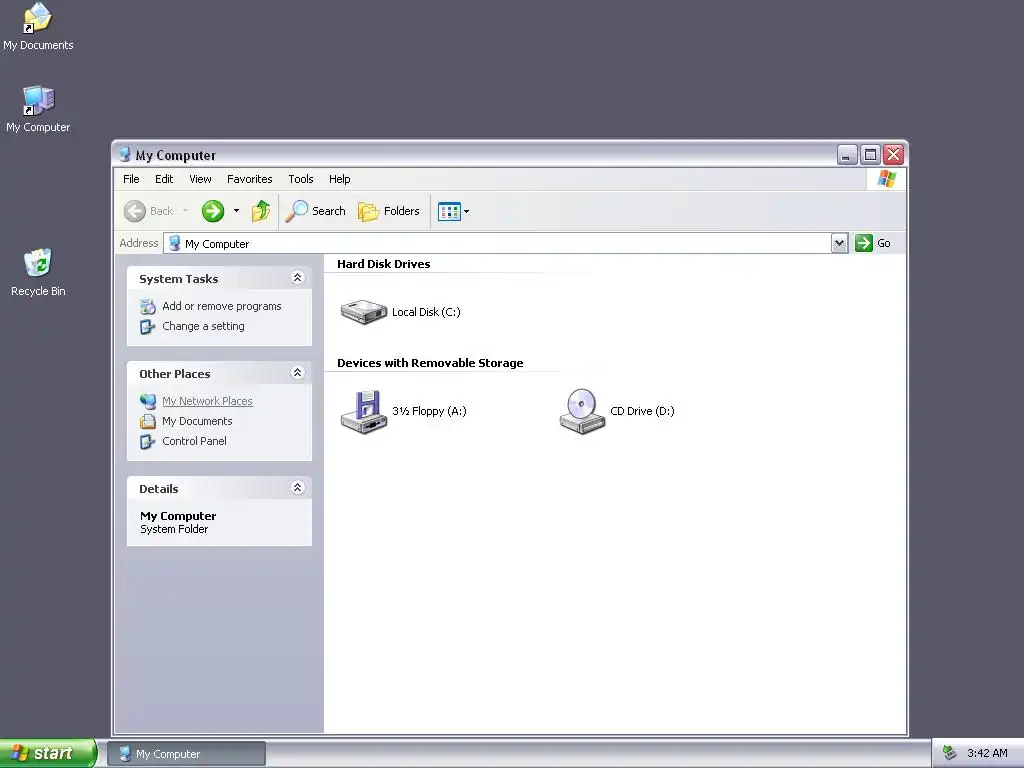This screenshot has width=1024, height=768.
Task: Click Devices with Removable Storage header
Action: [430, 363]
